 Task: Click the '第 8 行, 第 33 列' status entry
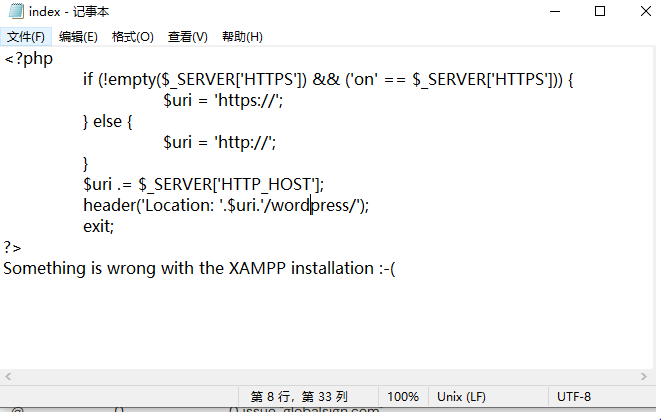[x=299, y=397]
